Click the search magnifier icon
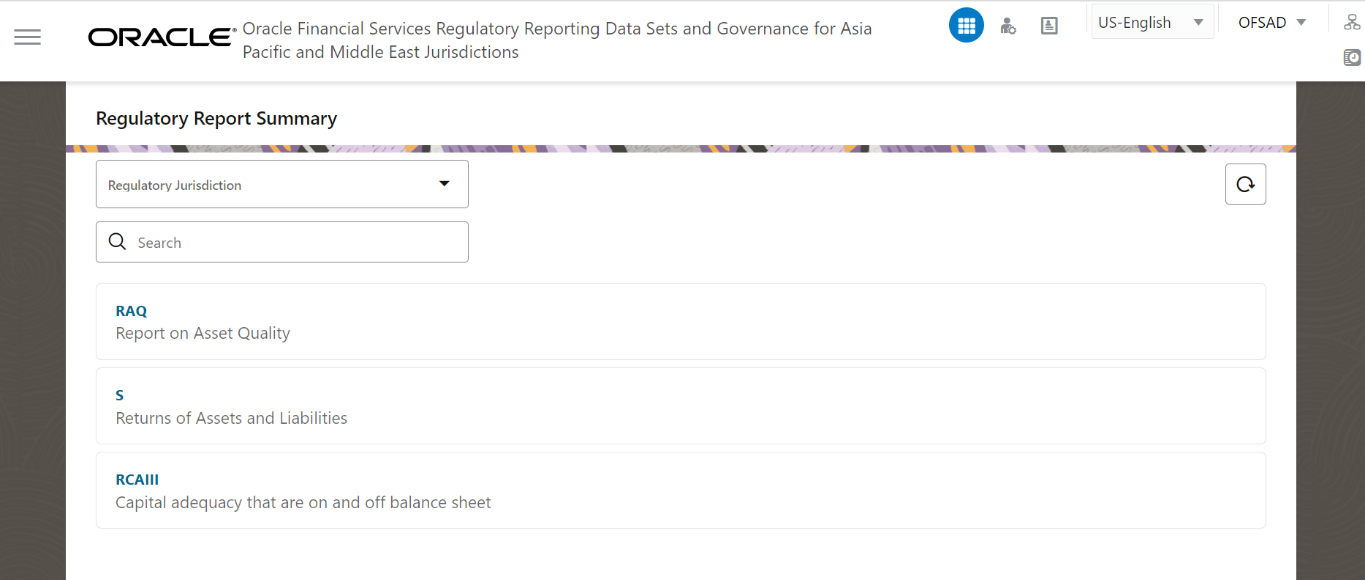Viewport: 1365px width, 580px height. [117, 241]
